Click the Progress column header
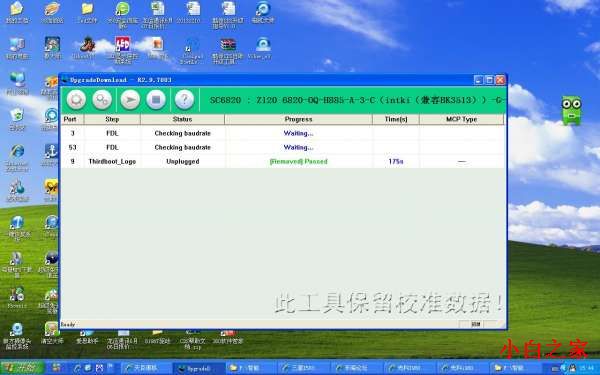600x375 pixels. tap(298, 119)
